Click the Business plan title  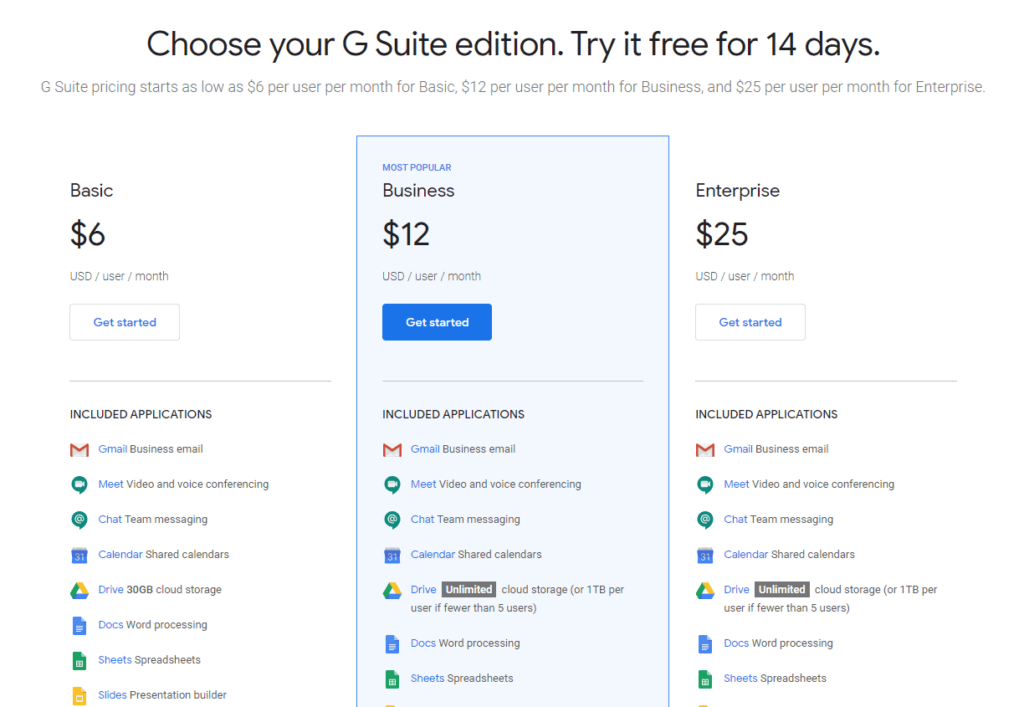coord(418,191)
